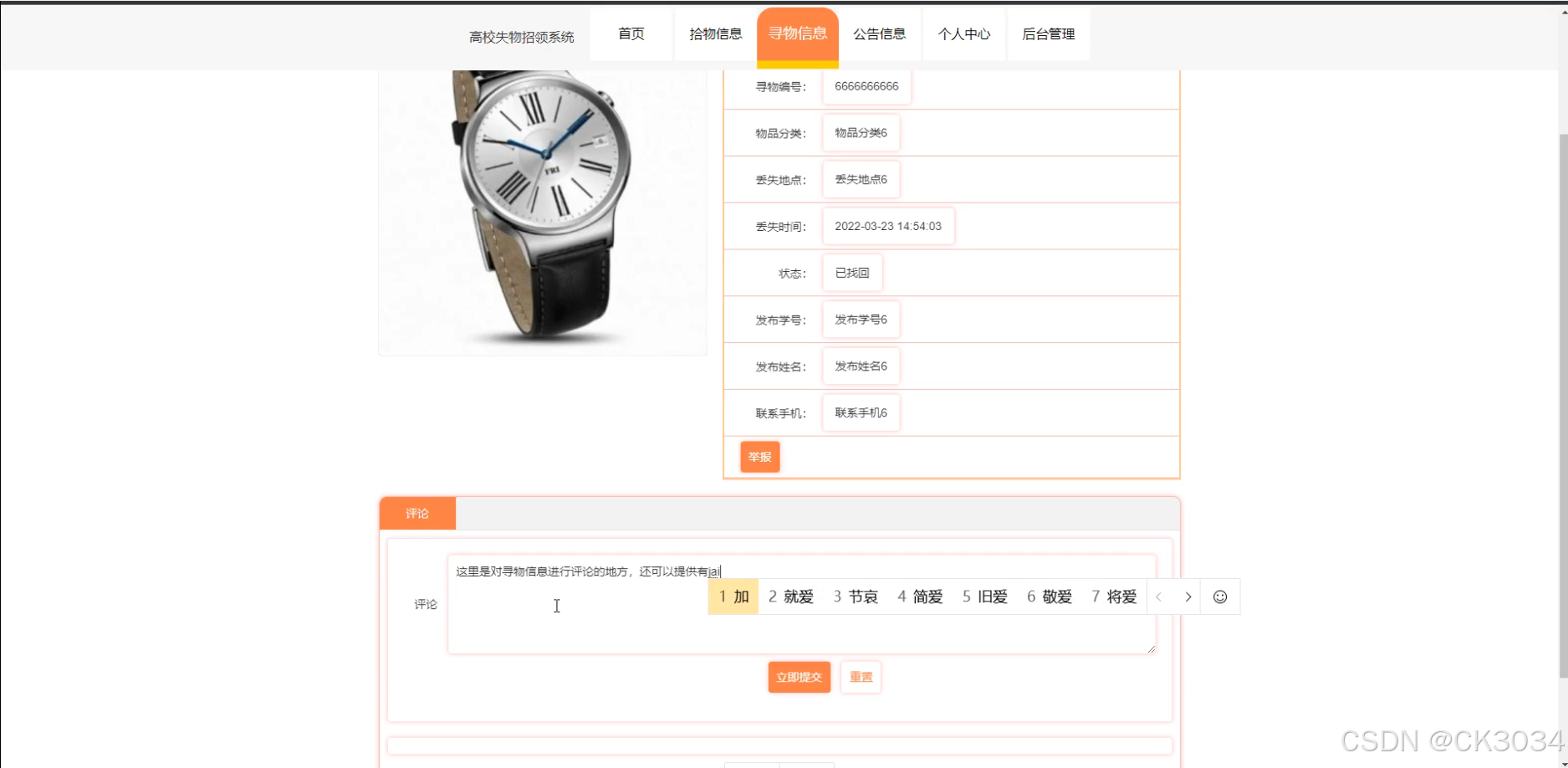Submit comment with 立即提交 button
Screen dimensions: 1568x768
coord(799,677)
